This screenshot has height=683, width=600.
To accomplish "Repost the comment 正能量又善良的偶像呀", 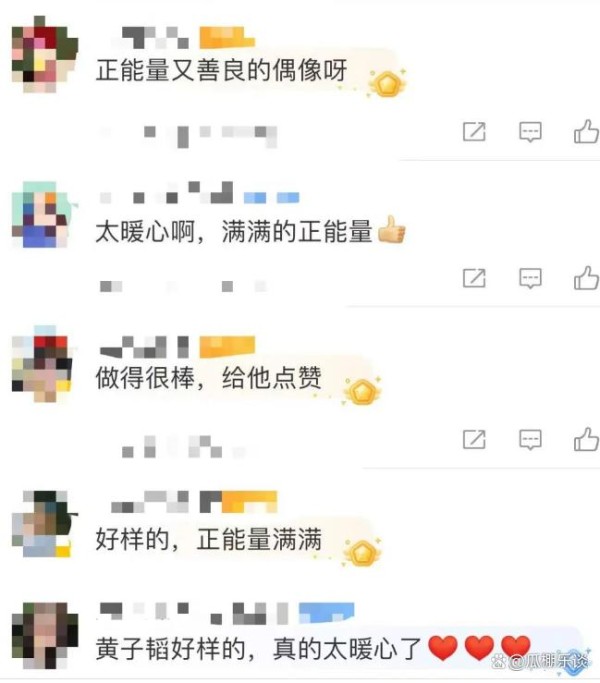I will coord(475,132).
